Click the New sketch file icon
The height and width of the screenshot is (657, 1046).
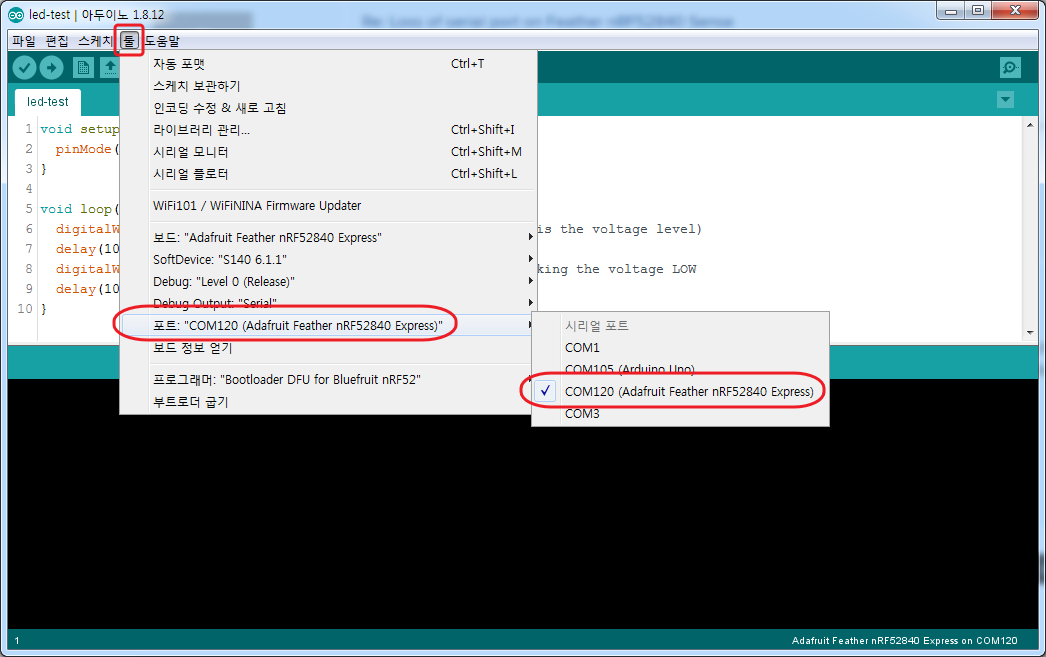tap(83, 67)
